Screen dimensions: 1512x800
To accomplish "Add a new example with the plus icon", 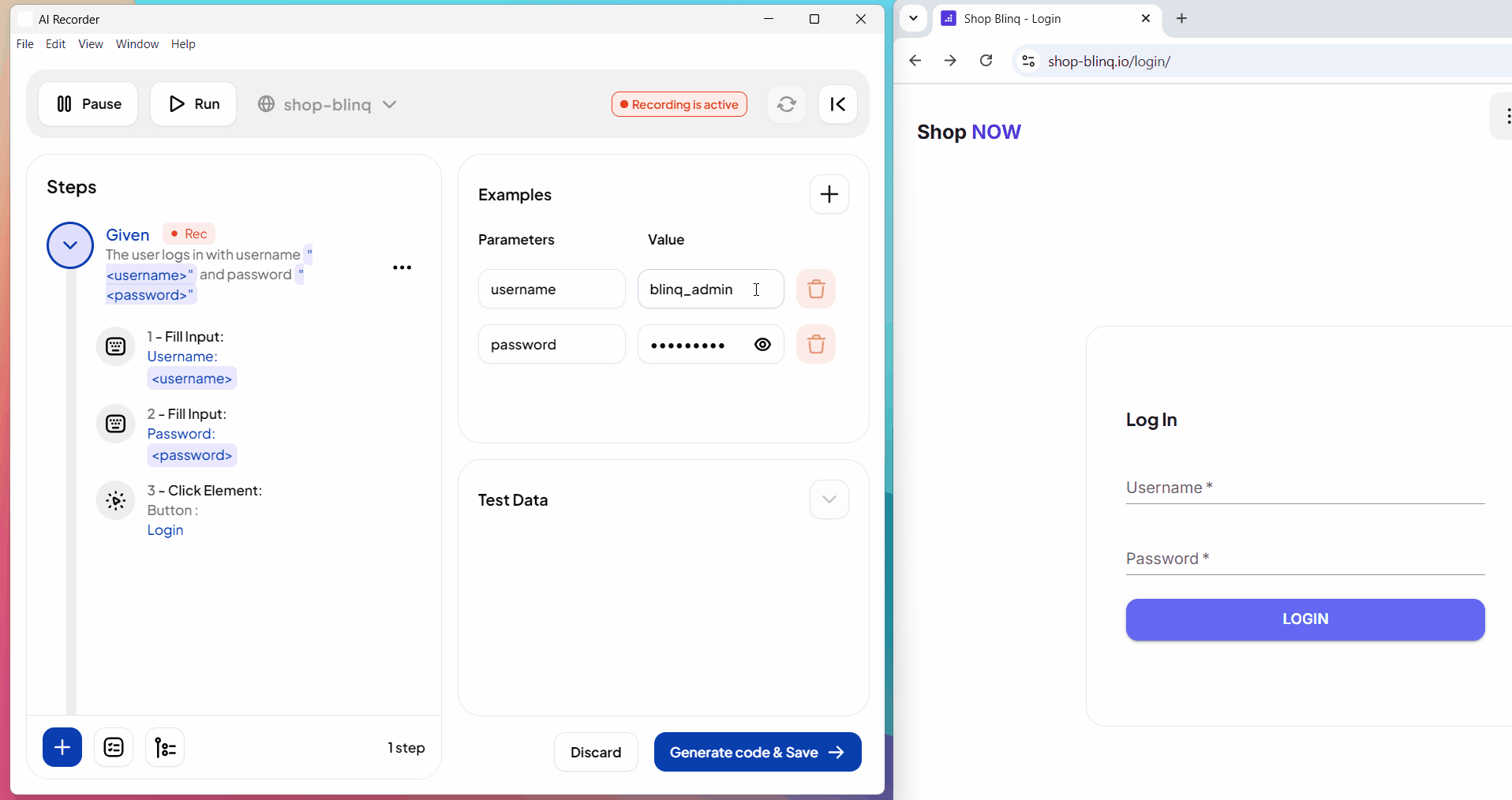I will (829, 194).
